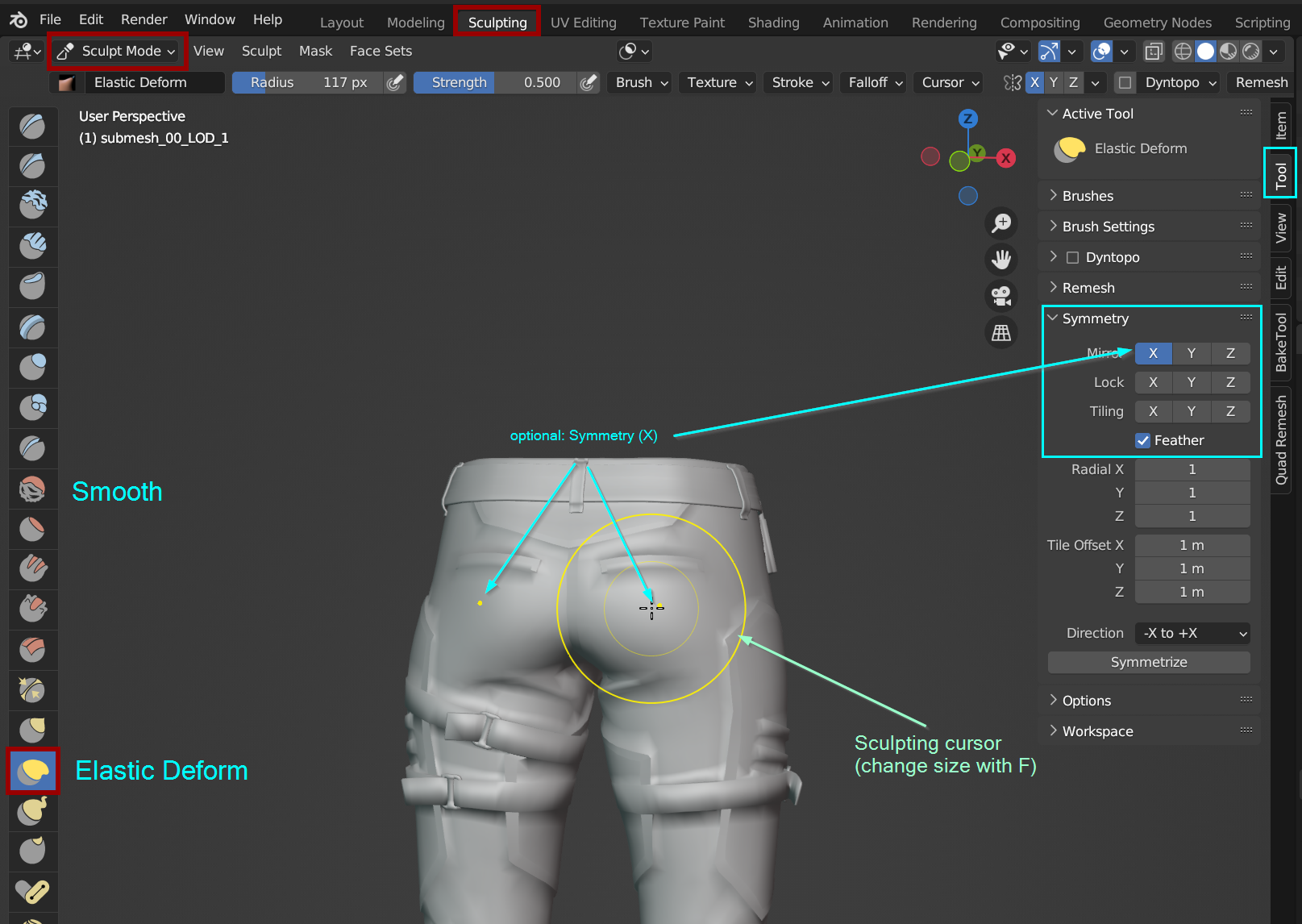Select the Elastic Deform brush tool

tap(33, 771)
